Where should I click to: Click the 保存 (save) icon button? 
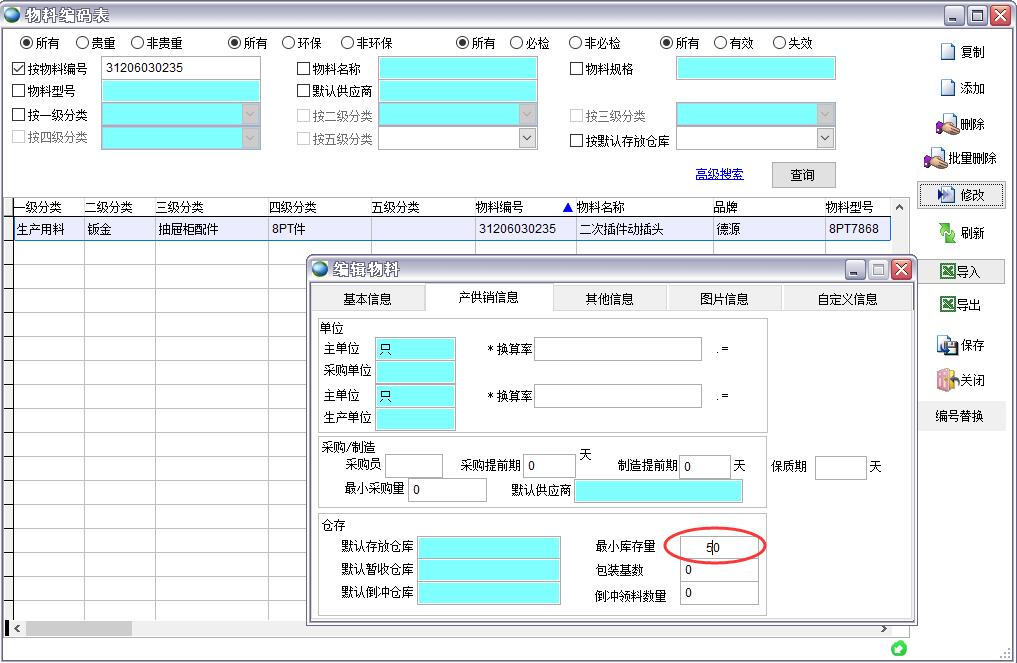[961, 346]
